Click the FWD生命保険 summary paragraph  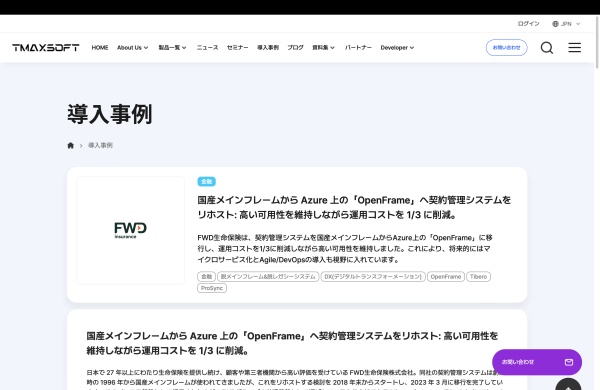345,249
